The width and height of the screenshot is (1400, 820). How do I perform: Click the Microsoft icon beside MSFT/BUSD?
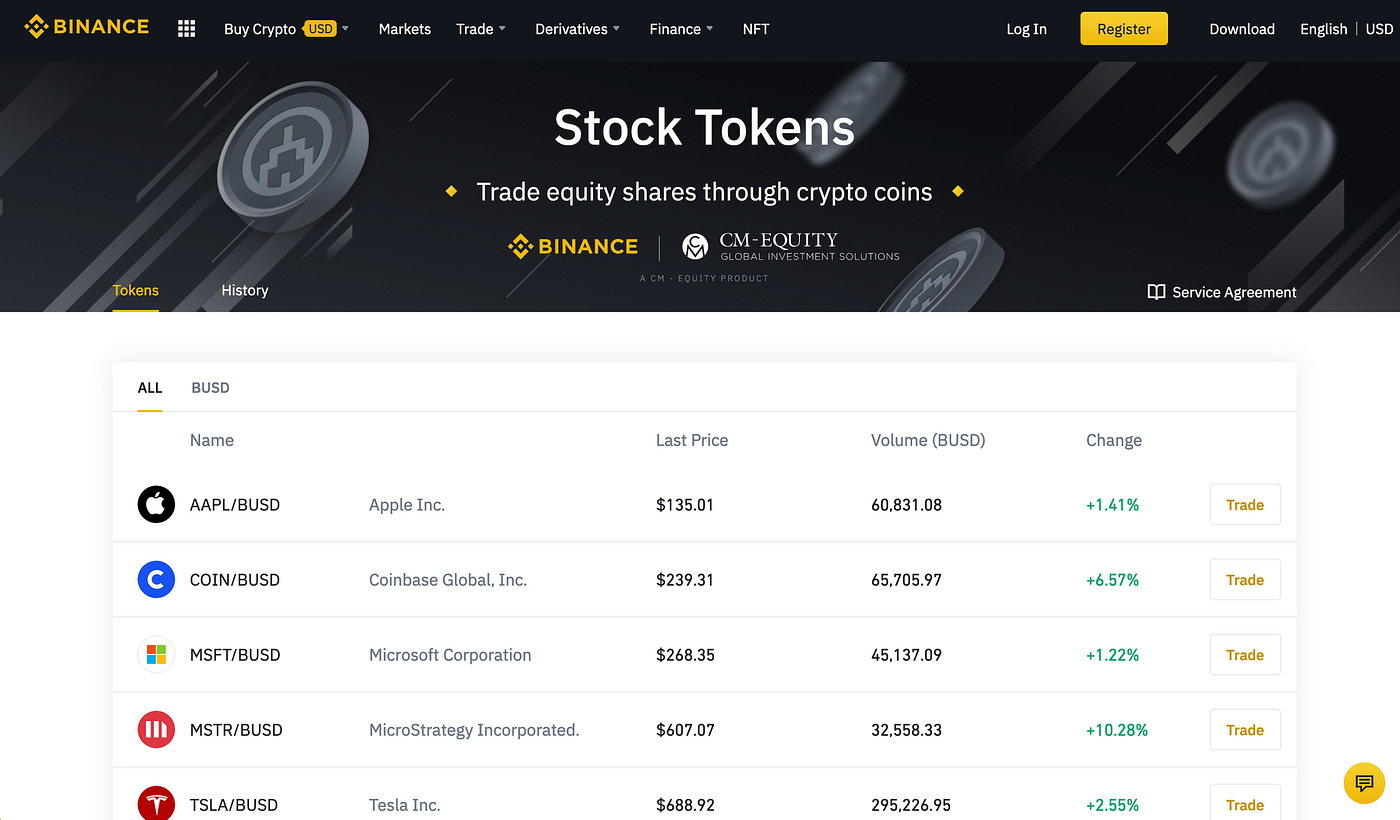(156, 654)
